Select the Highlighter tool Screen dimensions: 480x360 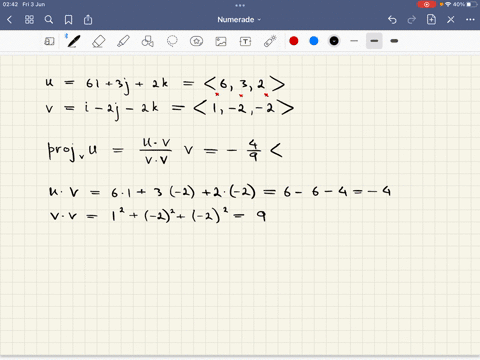[123, 41]
